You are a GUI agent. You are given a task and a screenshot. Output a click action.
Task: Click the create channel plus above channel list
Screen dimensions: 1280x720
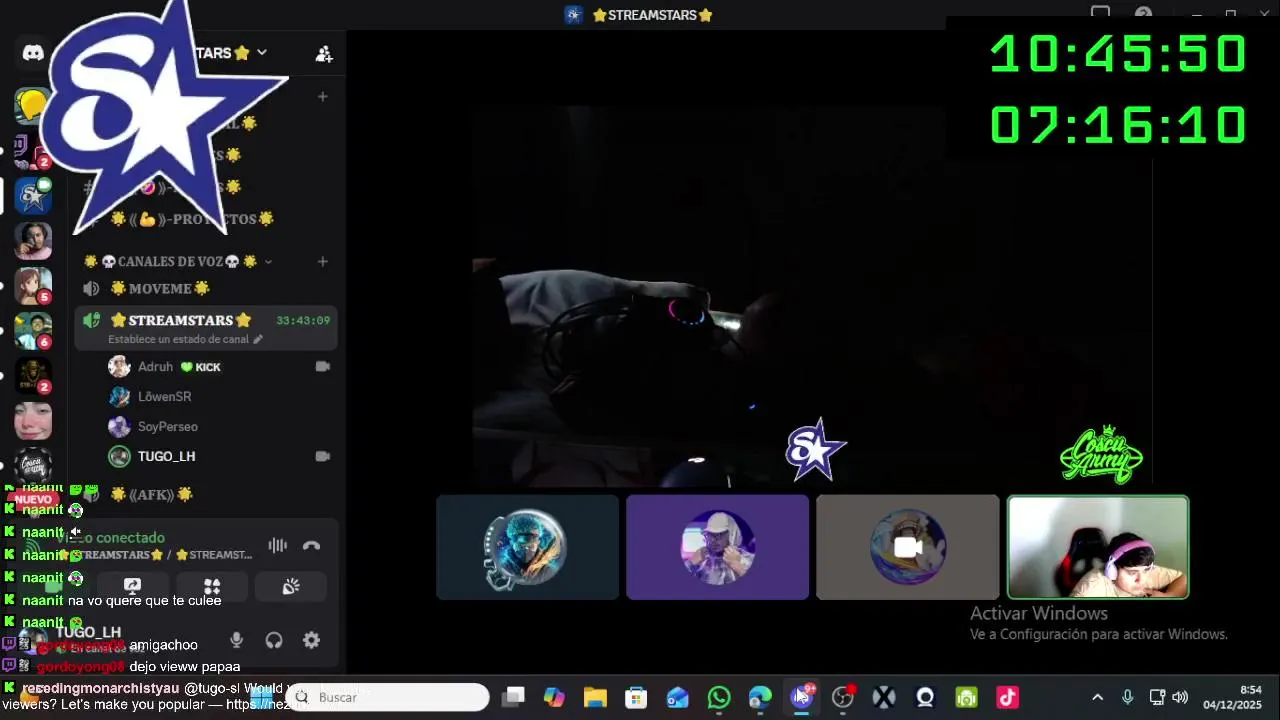(x=322, y=97)
